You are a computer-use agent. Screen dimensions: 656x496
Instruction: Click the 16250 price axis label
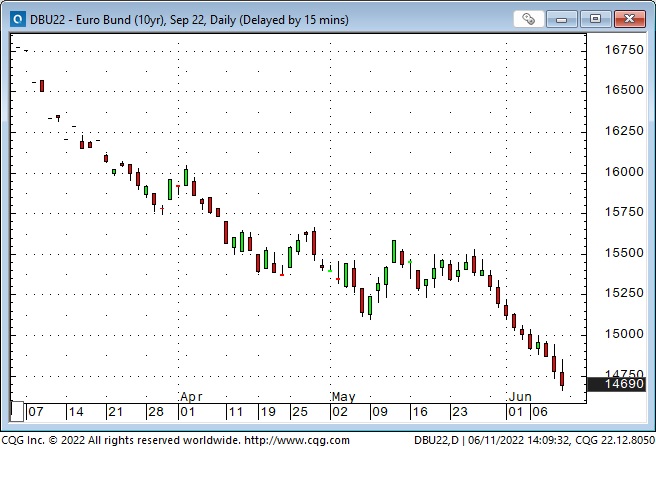click(x=624, y=131)
